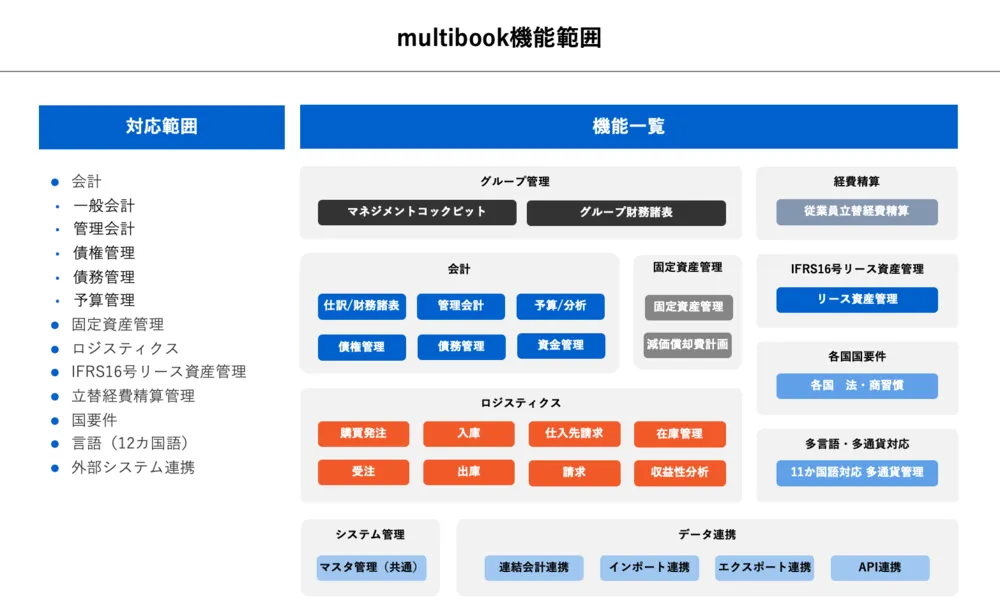Select the 言語（12カ国語） list item
The image size is (1000, 609).
133,443
